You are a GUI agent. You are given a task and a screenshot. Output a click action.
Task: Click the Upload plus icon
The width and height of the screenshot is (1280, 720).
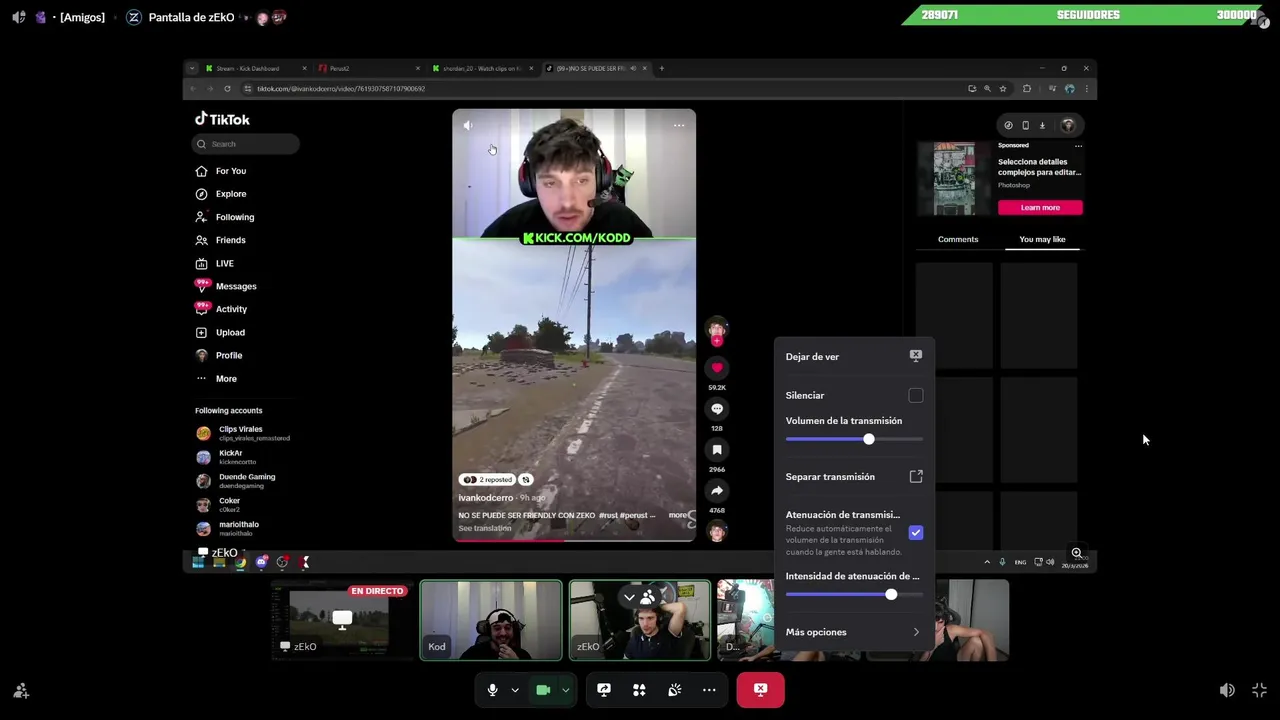[201, 332]
